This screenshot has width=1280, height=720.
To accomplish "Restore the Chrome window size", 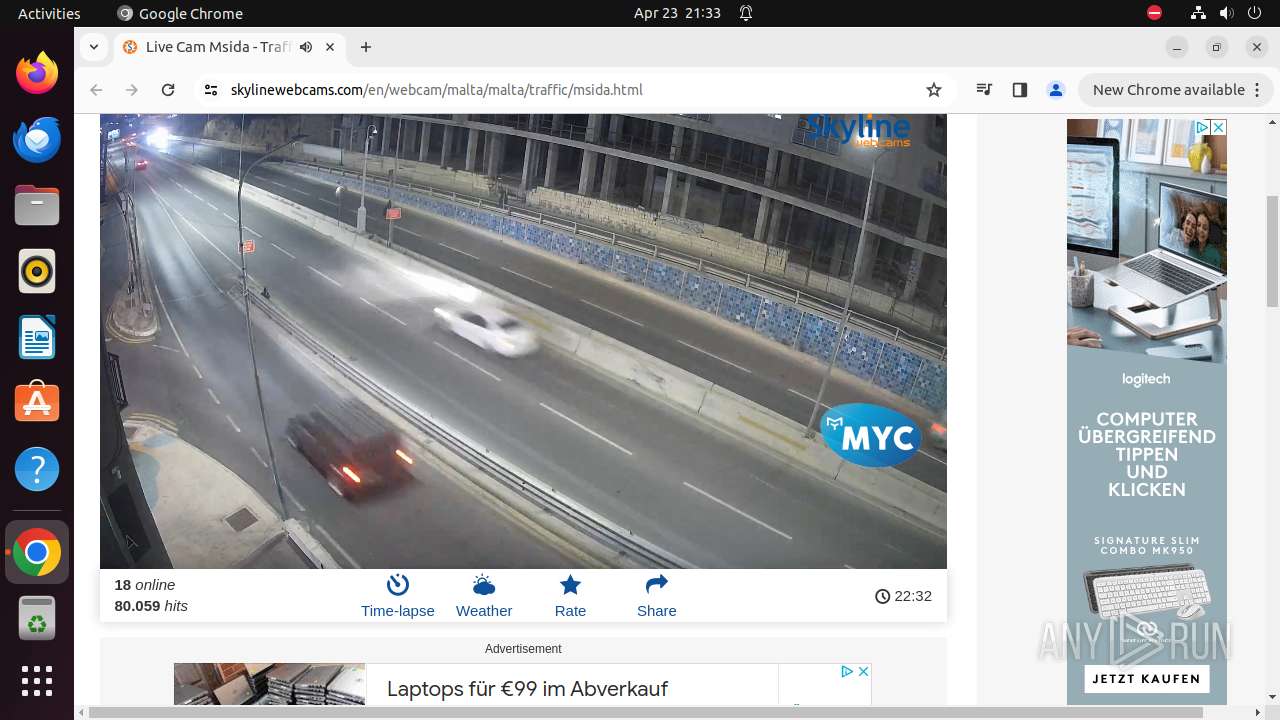I will [1217, 47].
